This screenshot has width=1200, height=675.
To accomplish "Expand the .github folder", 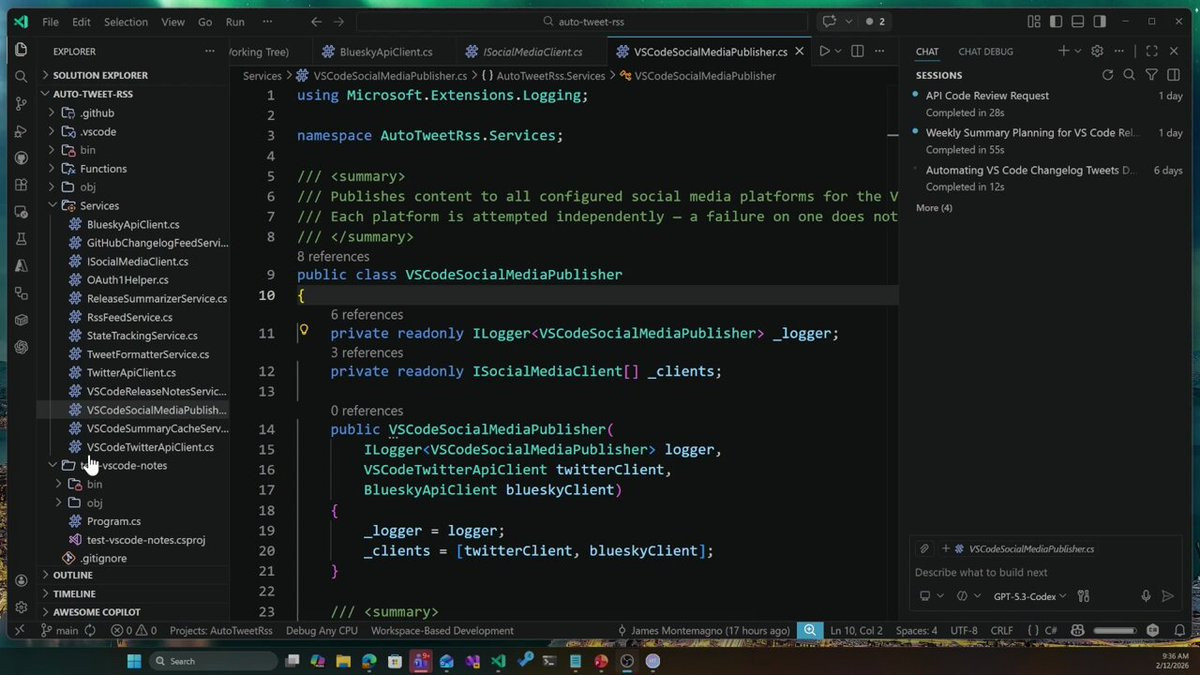I will (134, 113).
